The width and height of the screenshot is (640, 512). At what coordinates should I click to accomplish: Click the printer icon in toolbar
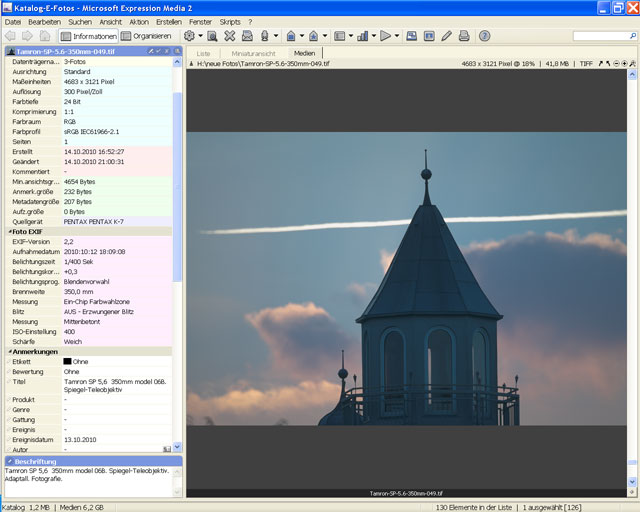point(463,36)
